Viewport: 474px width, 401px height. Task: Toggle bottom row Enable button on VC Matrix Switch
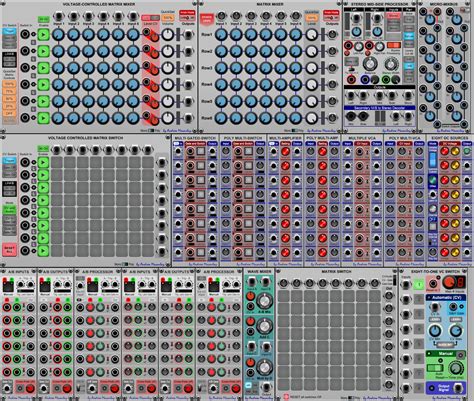coord(43,251)
